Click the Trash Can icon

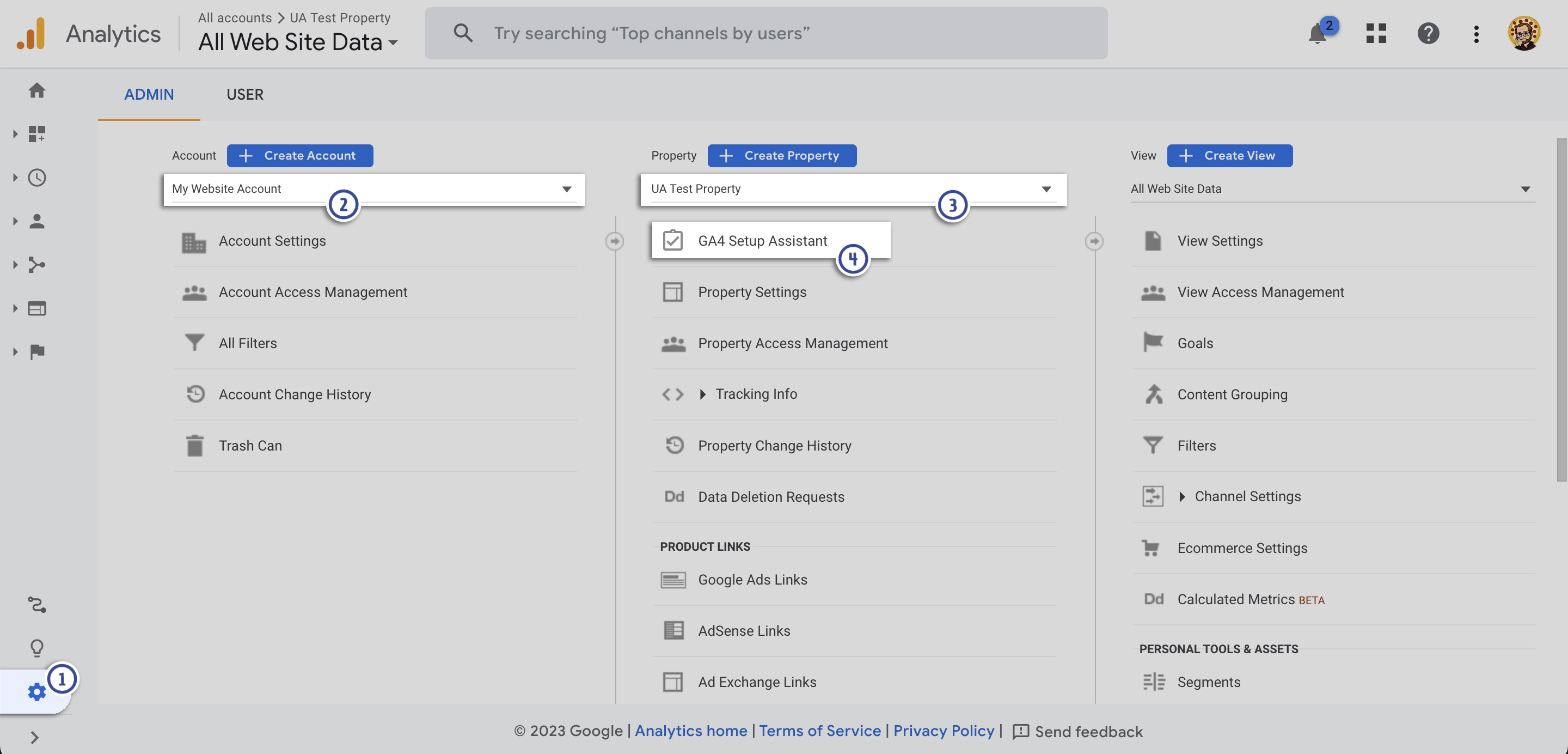194,445
